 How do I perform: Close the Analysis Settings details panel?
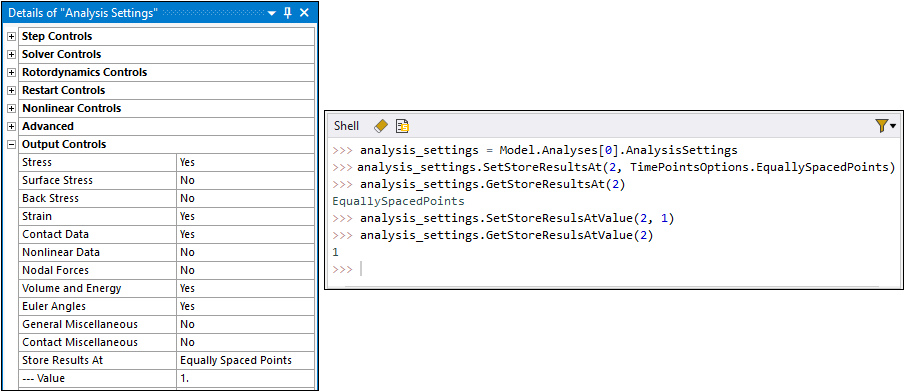coord(304,13)
